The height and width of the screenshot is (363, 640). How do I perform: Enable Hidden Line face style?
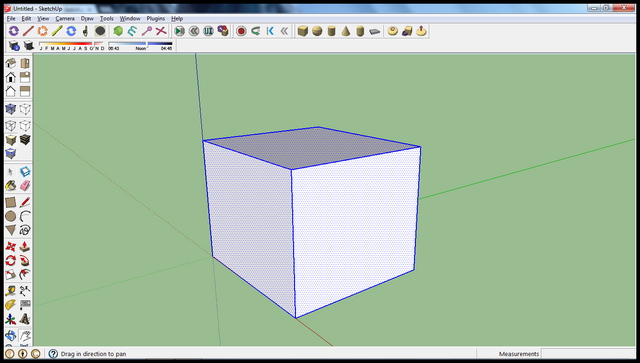click(25, 125)
